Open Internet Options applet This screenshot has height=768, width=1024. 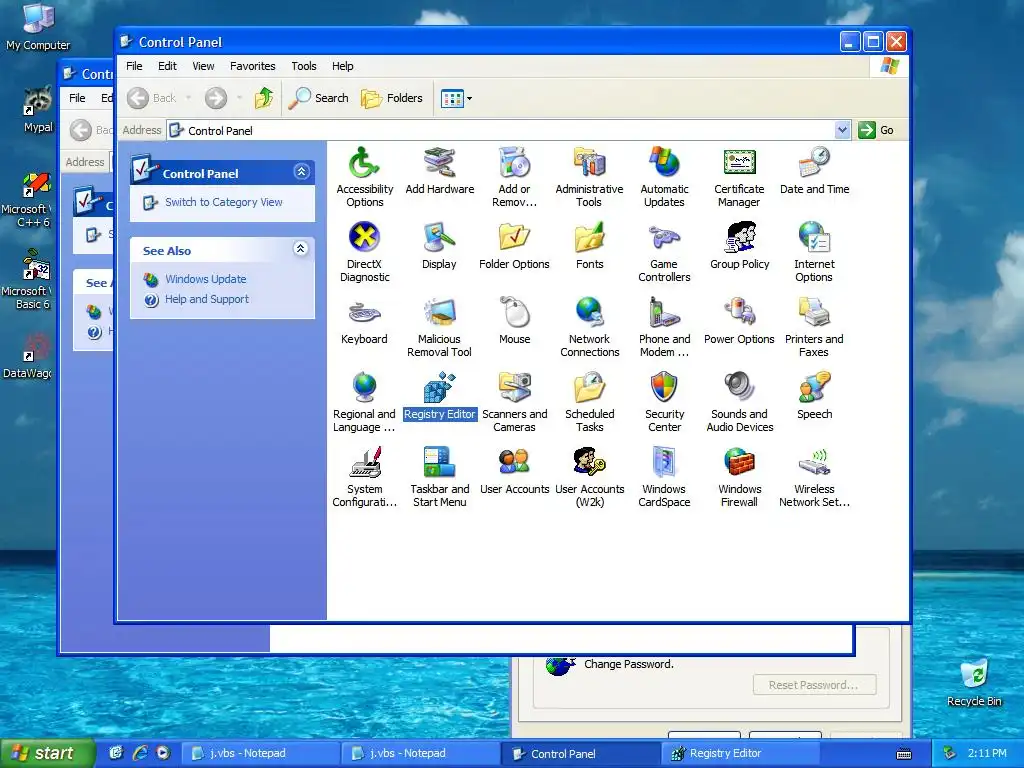click(x=814, y=252)
